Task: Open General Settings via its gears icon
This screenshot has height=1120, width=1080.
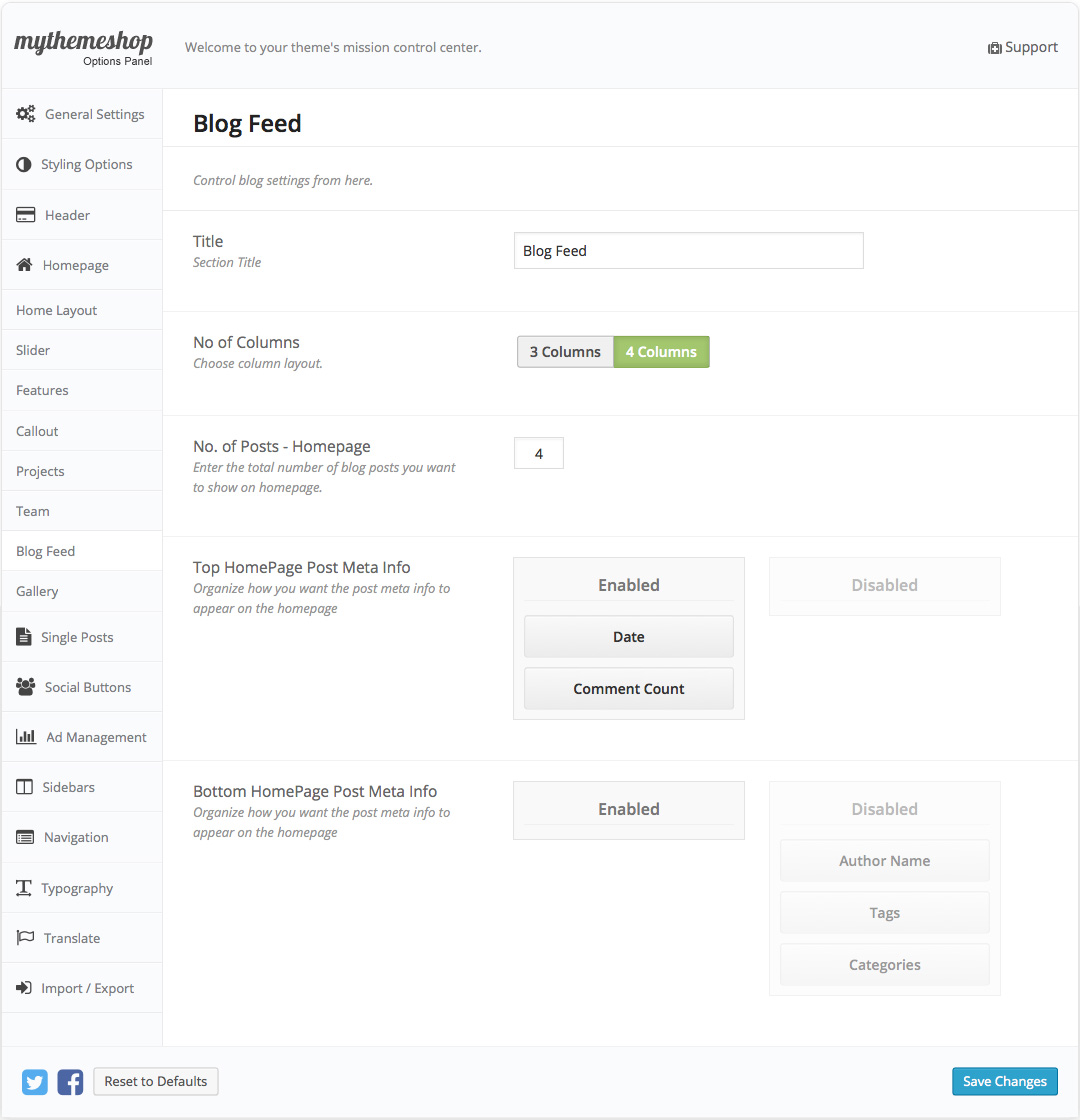Action: 26,114
